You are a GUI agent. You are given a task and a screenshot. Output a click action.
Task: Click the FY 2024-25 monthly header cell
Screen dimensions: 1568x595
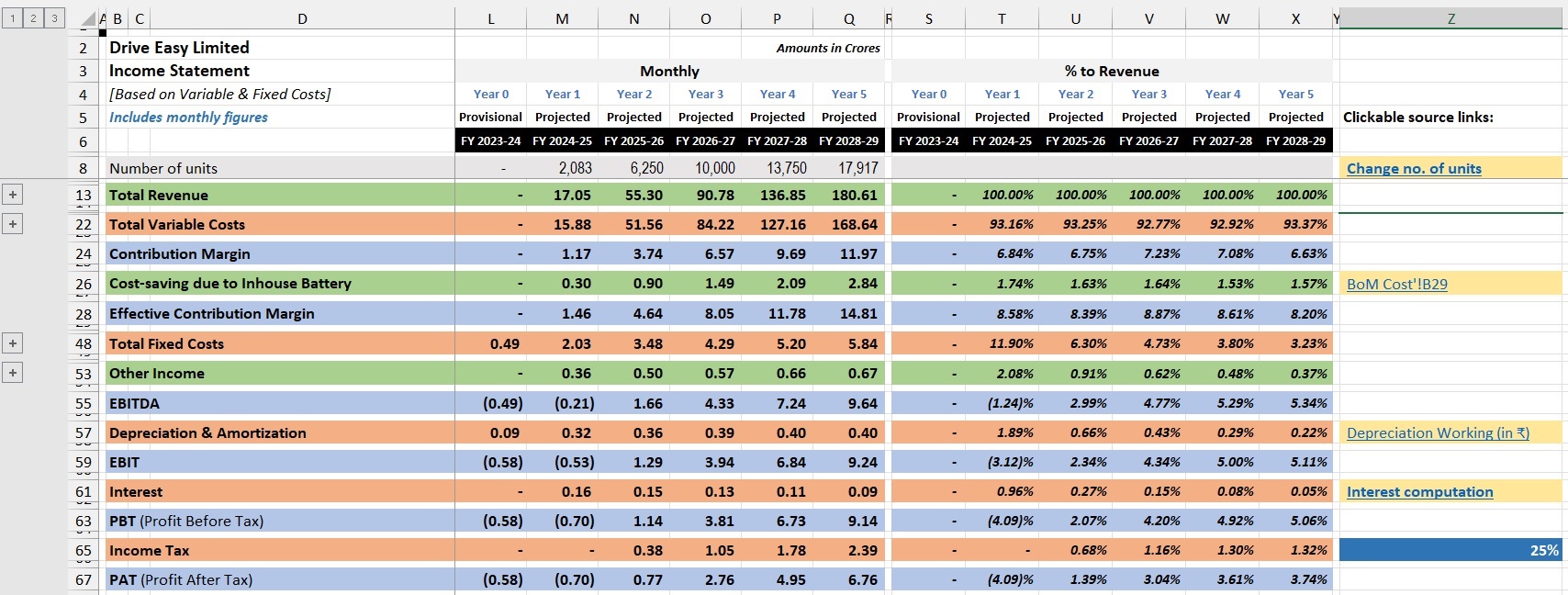562,140
